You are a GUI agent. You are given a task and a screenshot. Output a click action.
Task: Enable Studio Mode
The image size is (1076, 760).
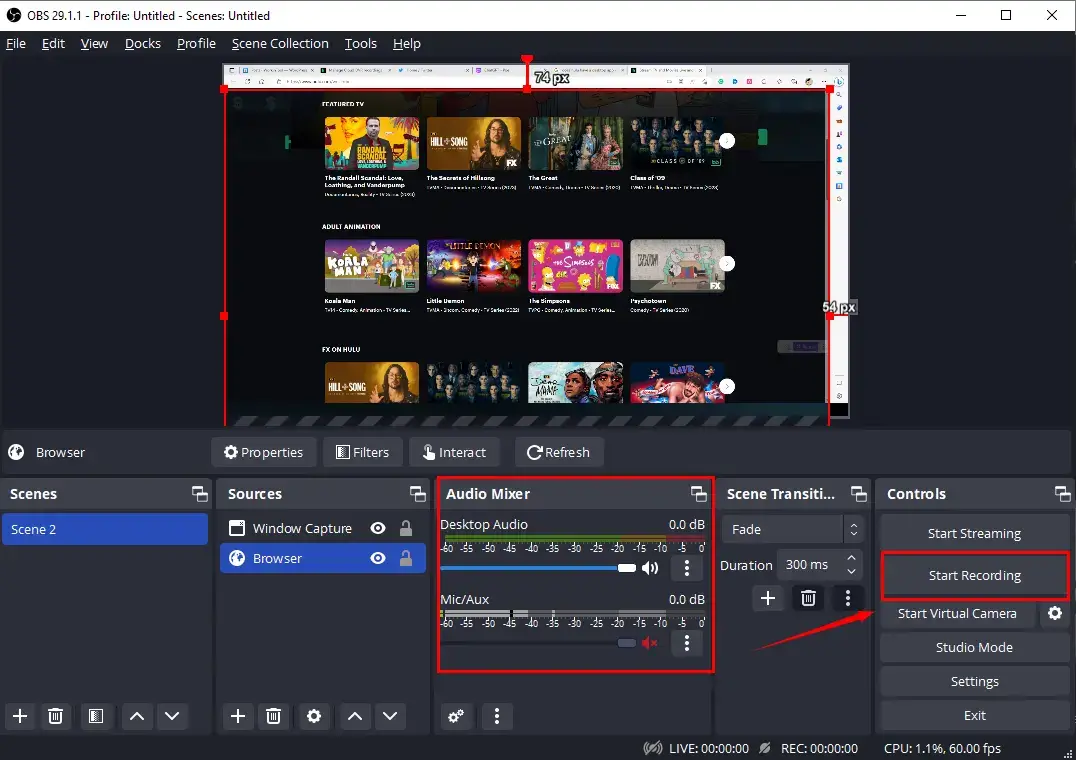974,647
